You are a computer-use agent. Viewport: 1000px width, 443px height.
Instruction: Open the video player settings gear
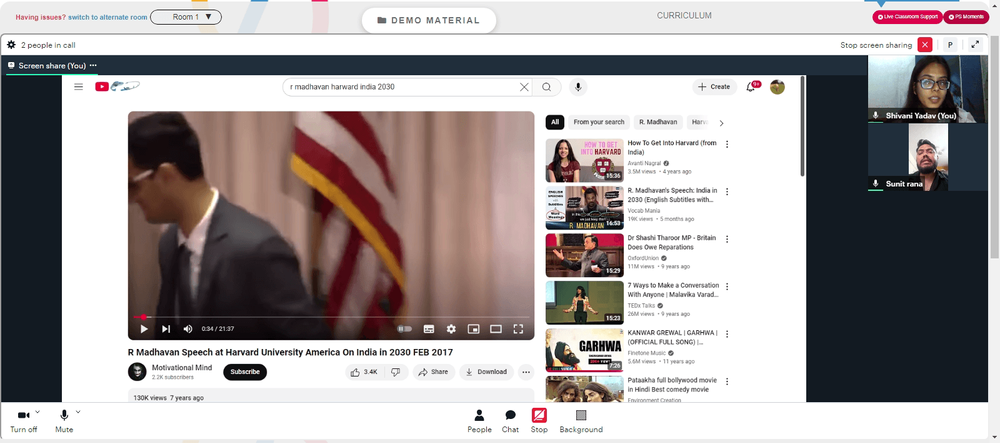(451, 329)
